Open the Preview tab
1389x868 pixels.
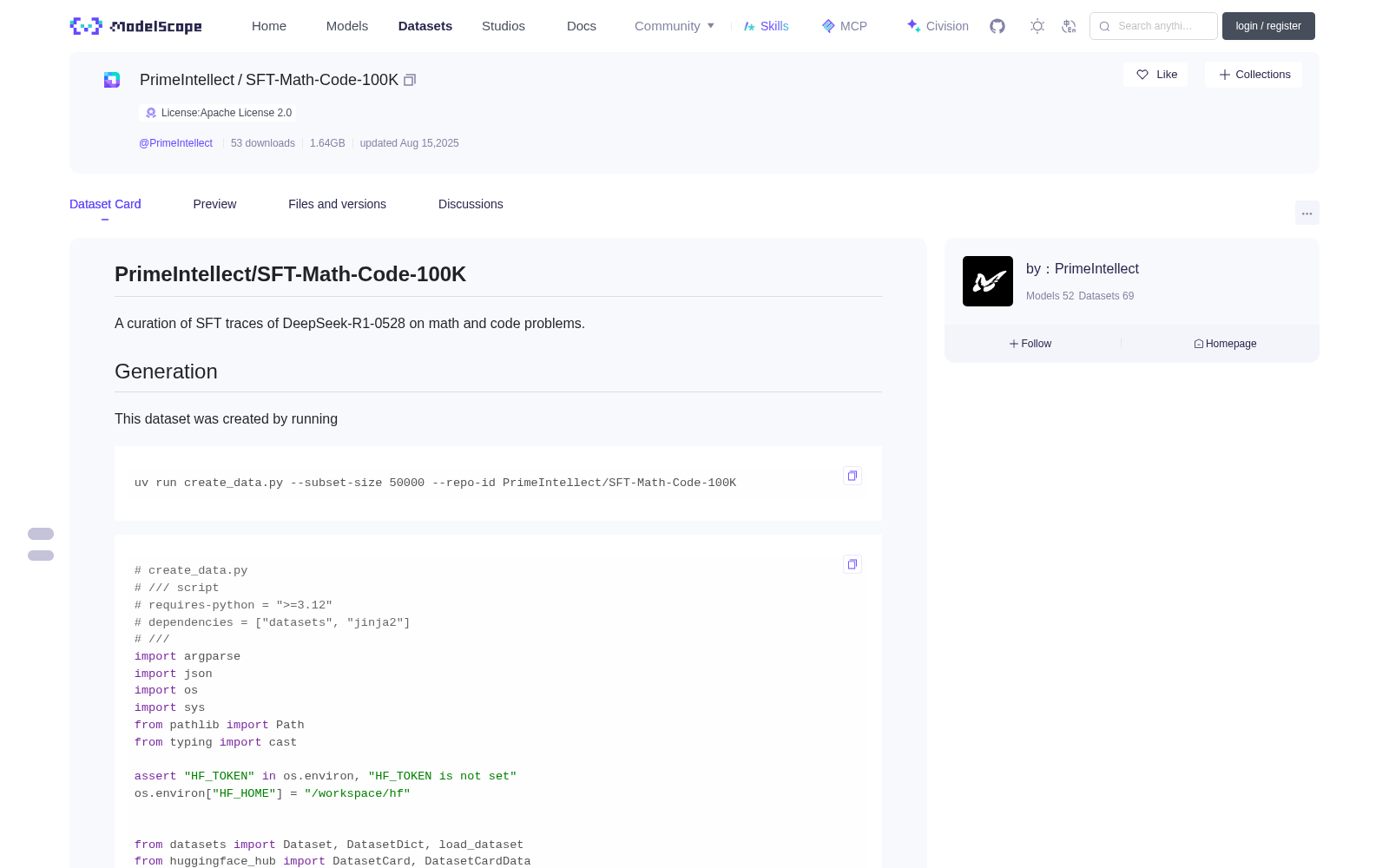click(214, 204)
